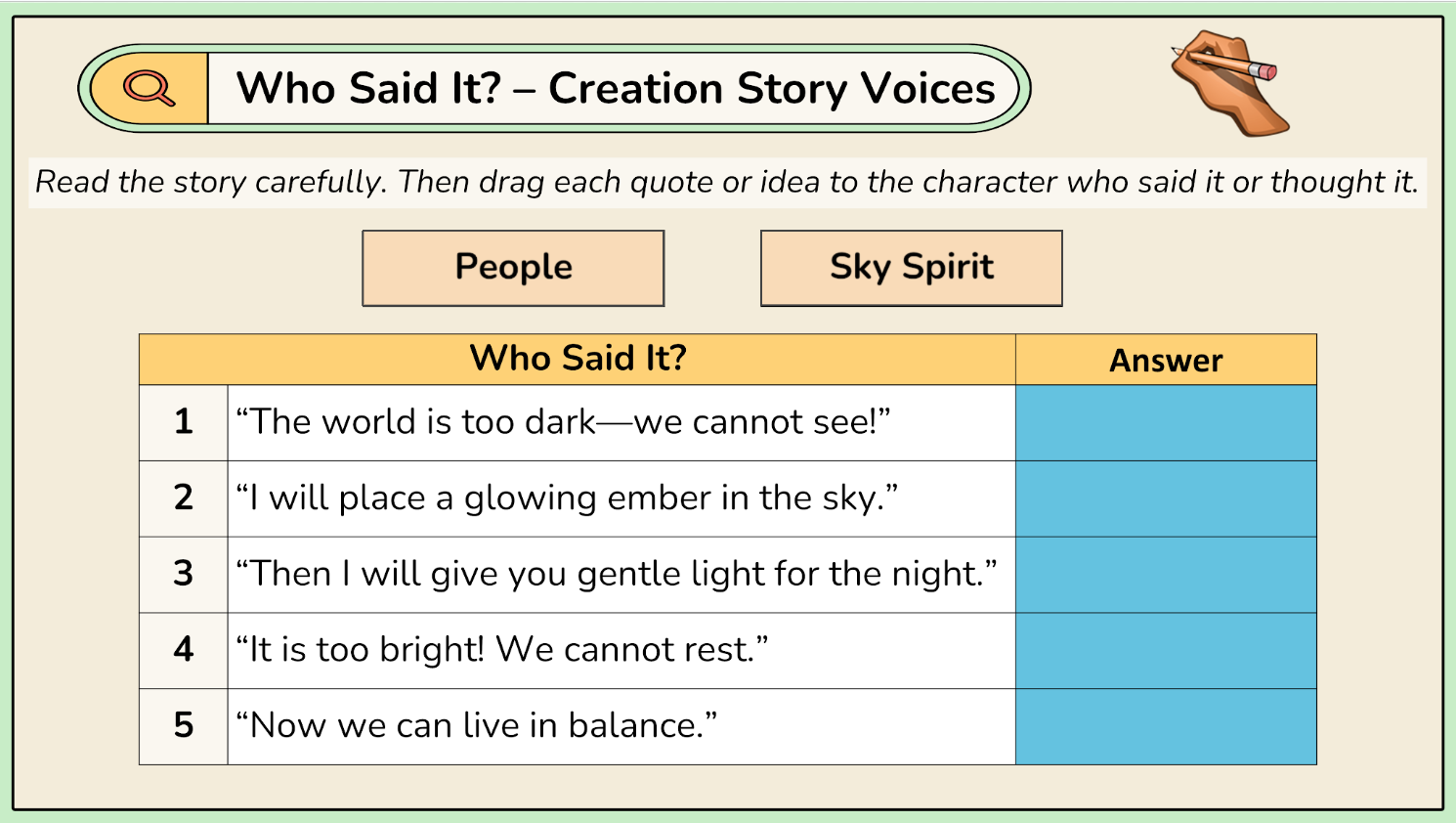
Task: Click the title "Who Said It? – Creation Story Voices"
Action: pos(616,89)
